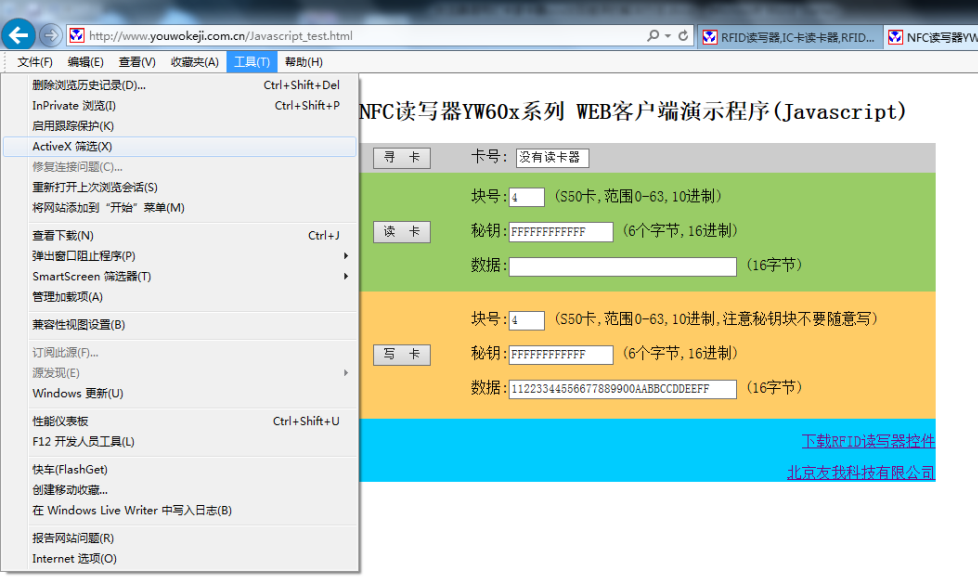Switch to the RFID读写器 browser tab
This screenshot has height=578, width=978.
(790, 37)
